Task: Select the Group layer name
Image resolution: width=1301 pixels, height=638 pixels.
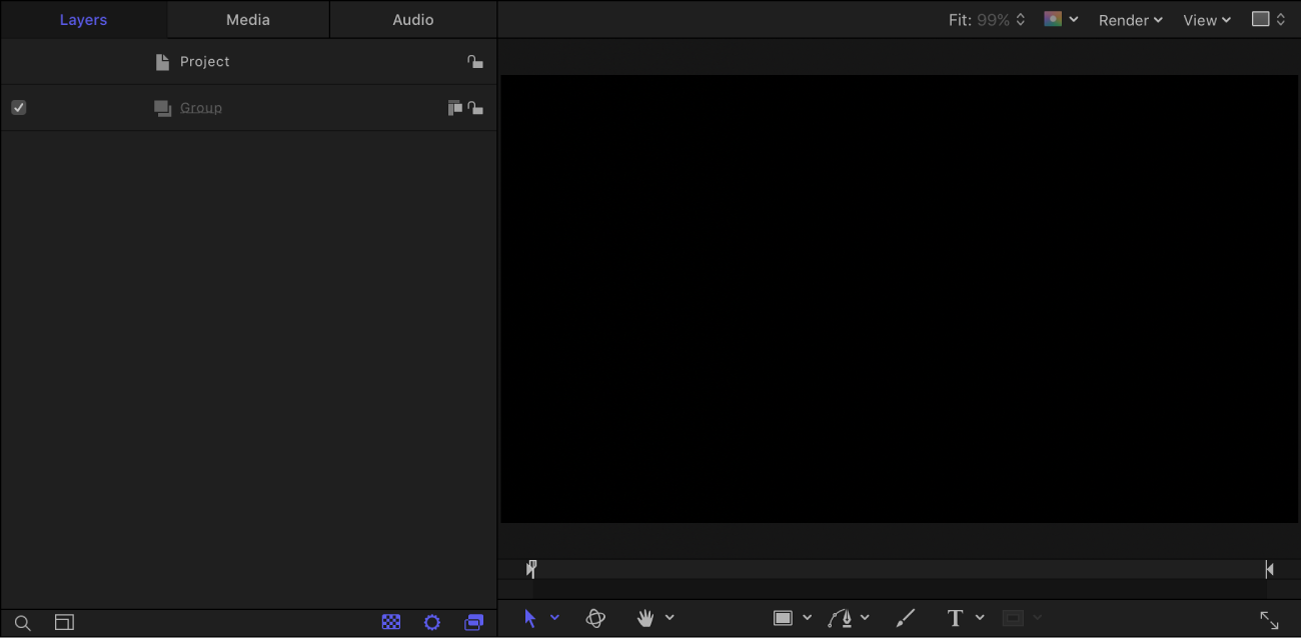Action: pos(201,107)
